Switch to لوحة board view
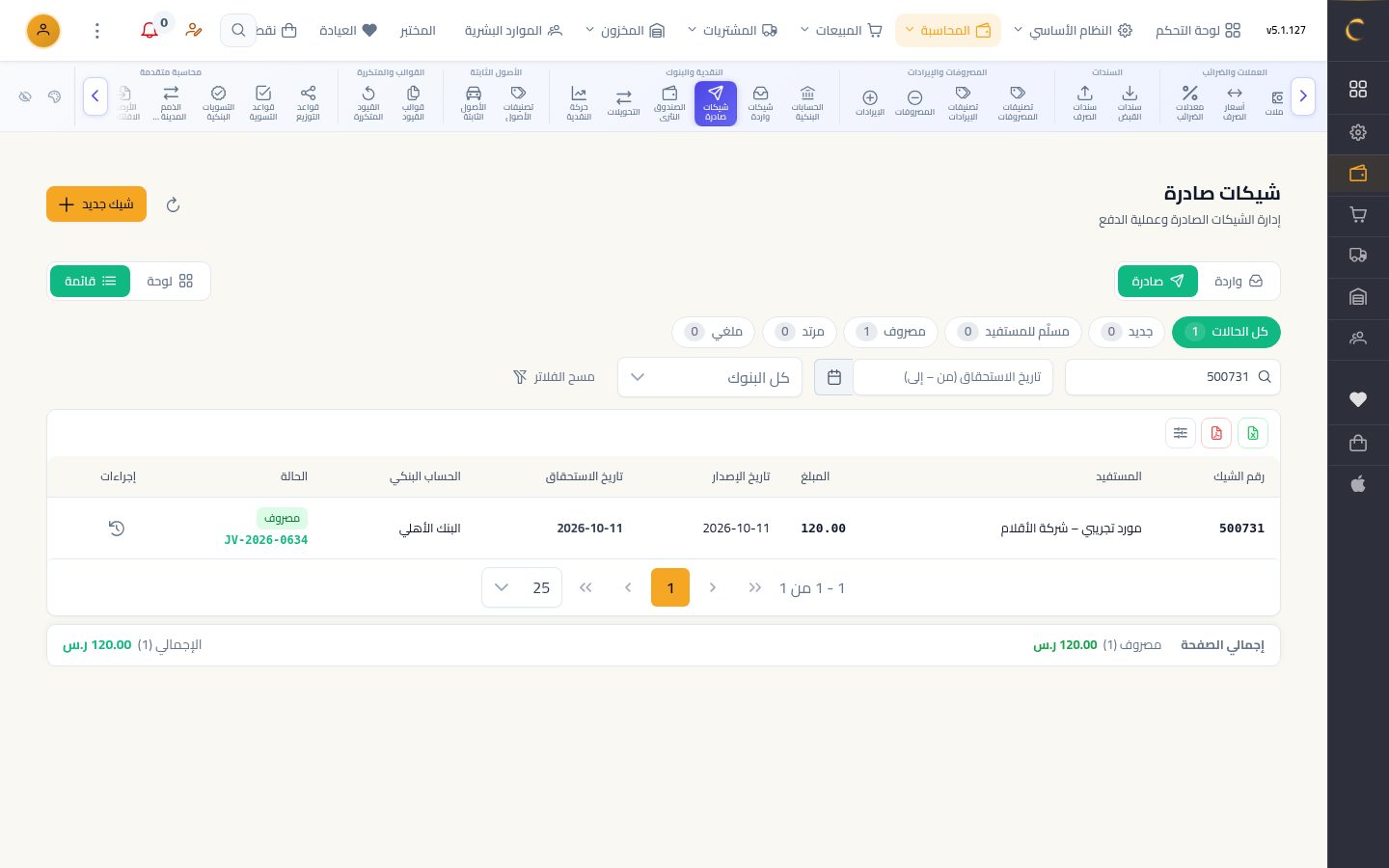This screenshot has width=1389, height=868. click(170, 281)
